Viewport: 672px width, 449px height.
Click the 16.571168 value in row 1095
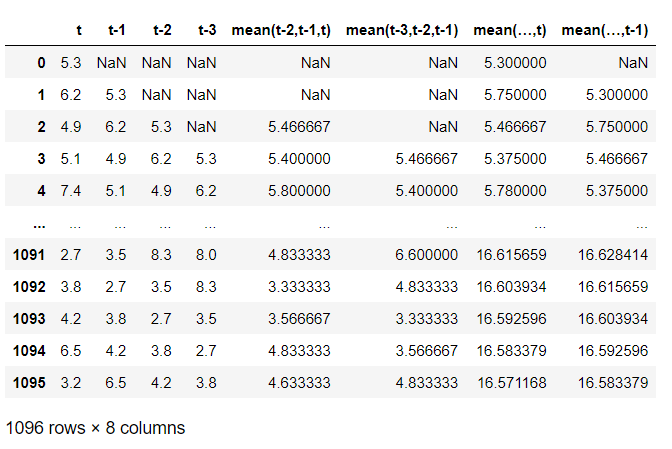tap(511, 381)
